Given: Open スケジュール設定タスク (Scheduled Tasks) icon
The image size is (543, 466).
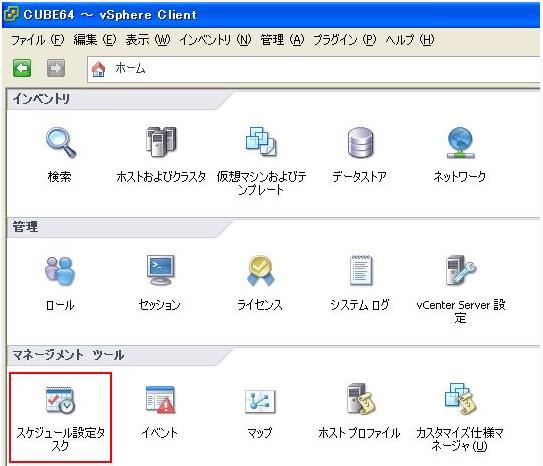Looking at the screenshot, I should click(x=60, y=400).
